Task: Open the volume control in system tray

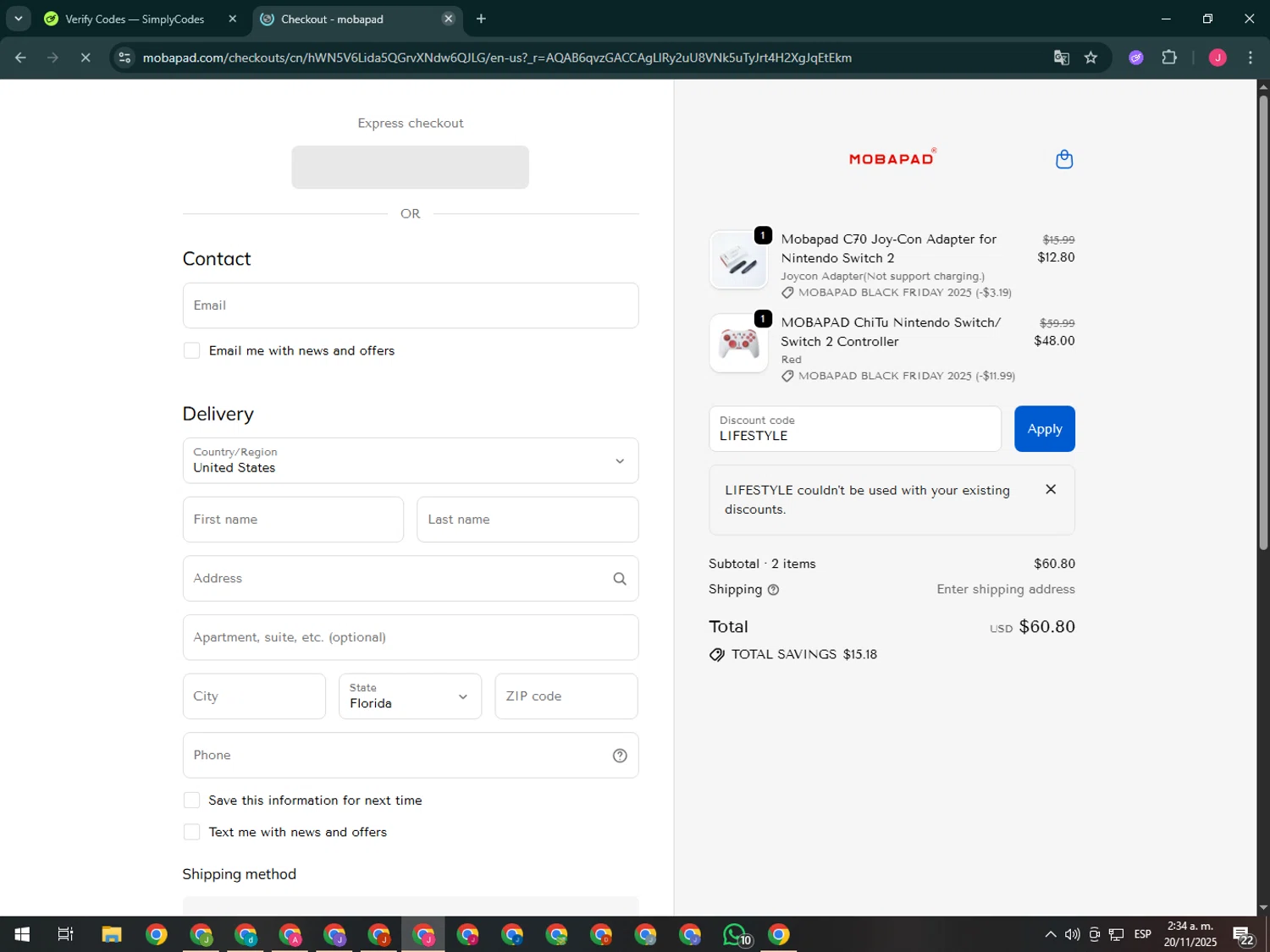Action: (1072, 934)
